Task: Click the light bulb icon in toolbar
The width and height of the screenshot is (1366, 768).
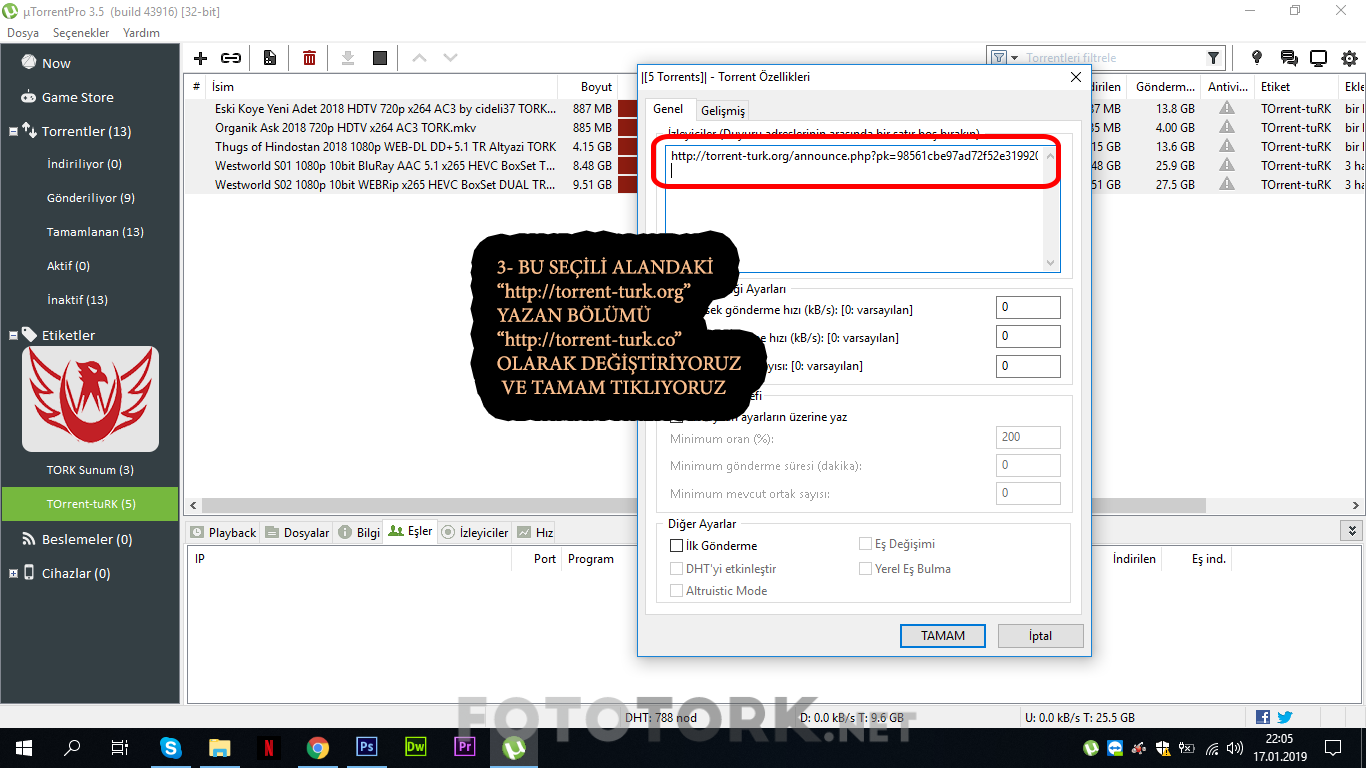Action: (x=1257, y=58)
